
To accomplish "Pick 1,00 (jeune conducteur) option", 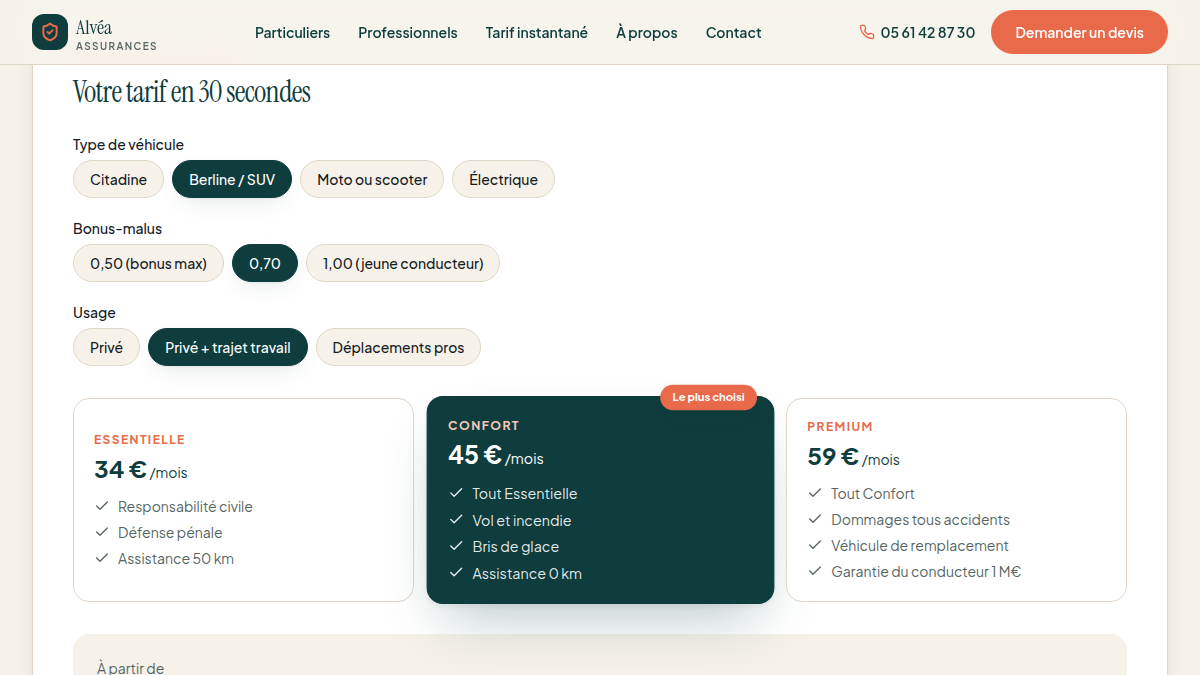I will click(403, 263).
